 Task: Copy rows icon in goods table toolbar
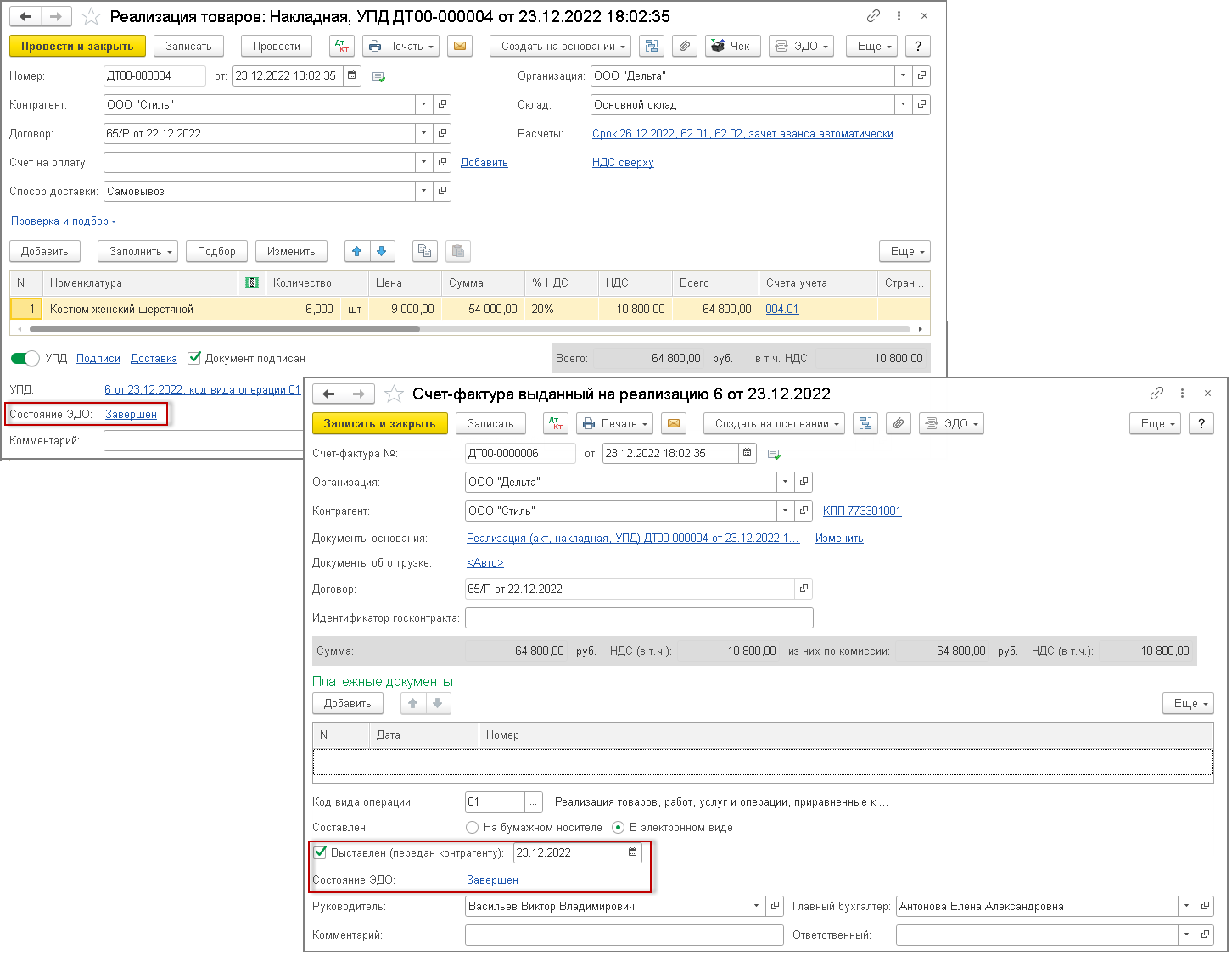[425, 251]
